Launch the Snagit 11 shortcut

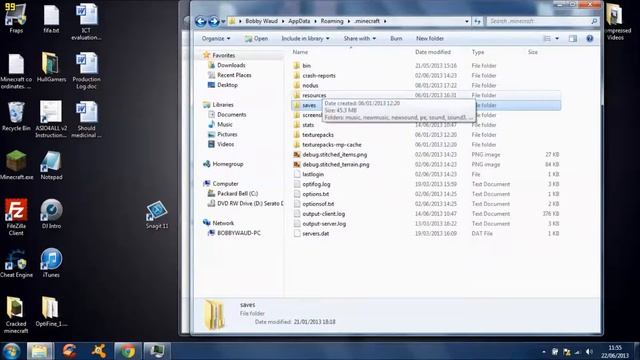tap(157, 214)
